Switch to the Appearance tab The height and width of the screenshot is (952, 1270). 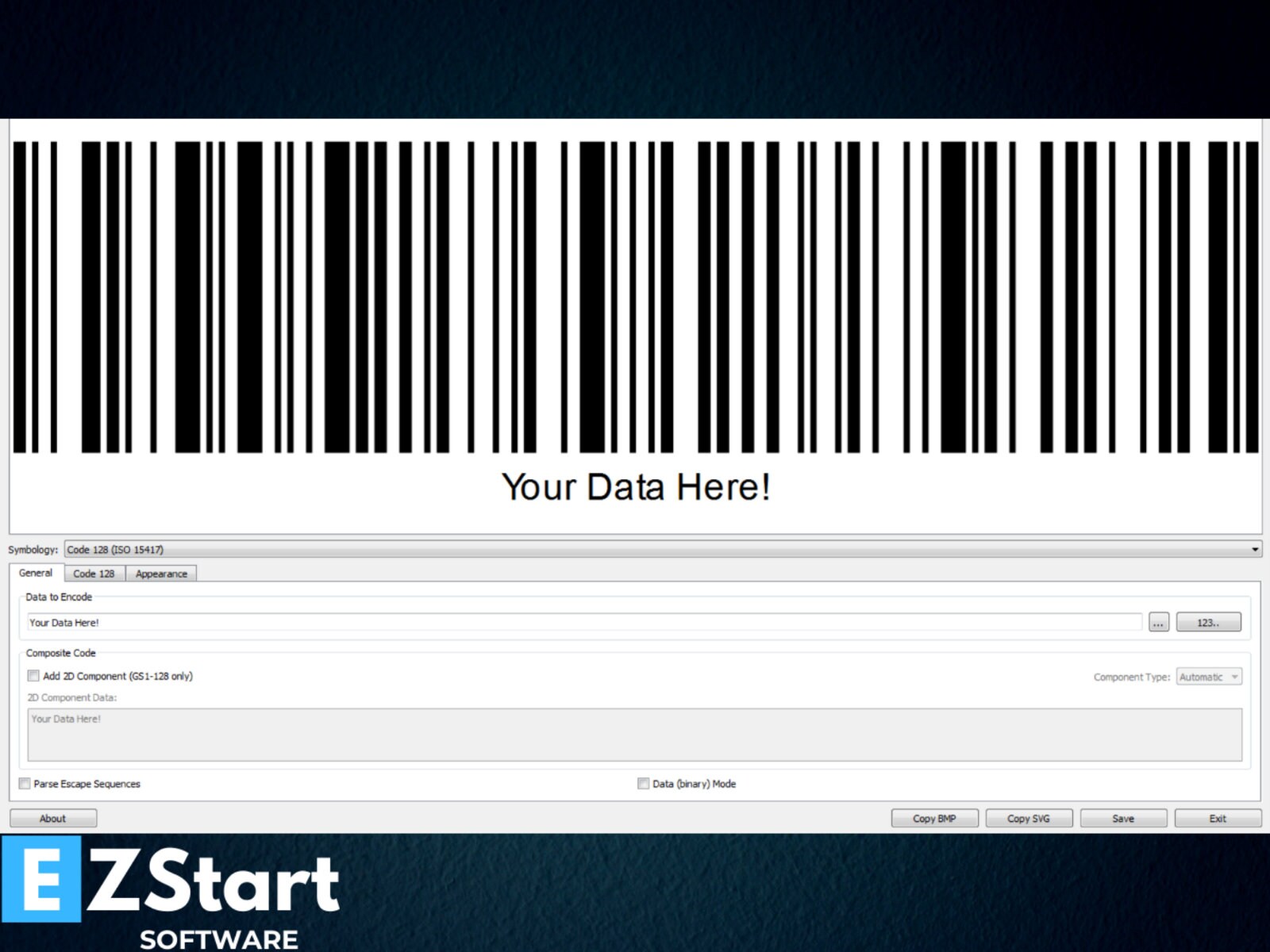click(161, 573)
